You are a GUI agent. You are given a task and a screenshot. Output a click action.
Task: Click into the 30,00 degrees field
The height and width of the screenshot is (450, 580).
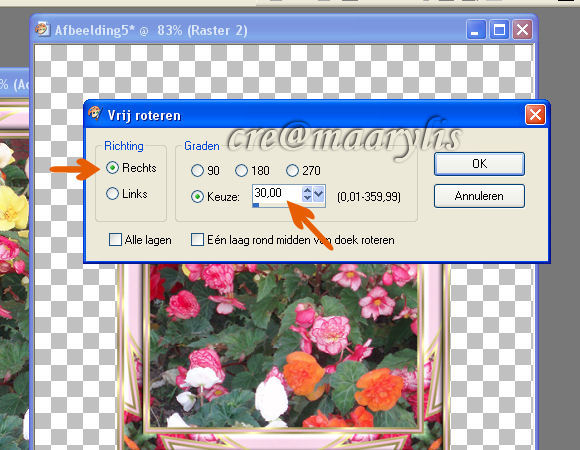[277, 194]
